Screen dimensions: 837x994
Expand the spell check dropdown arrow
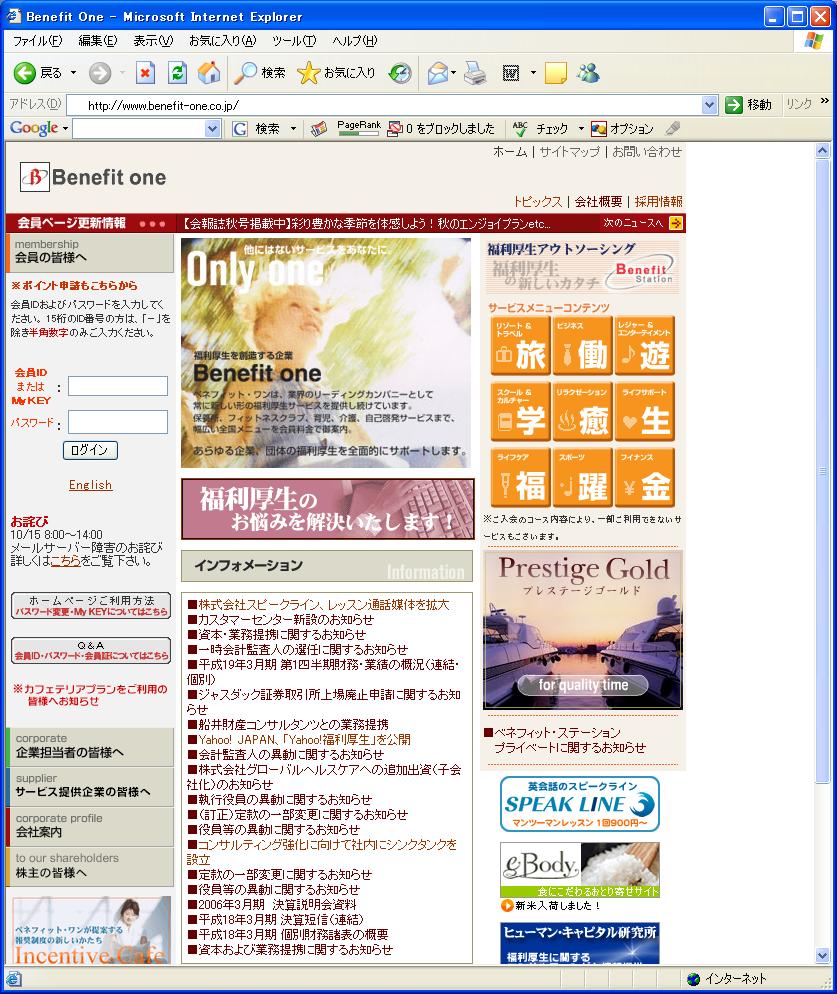pos(581,129)
